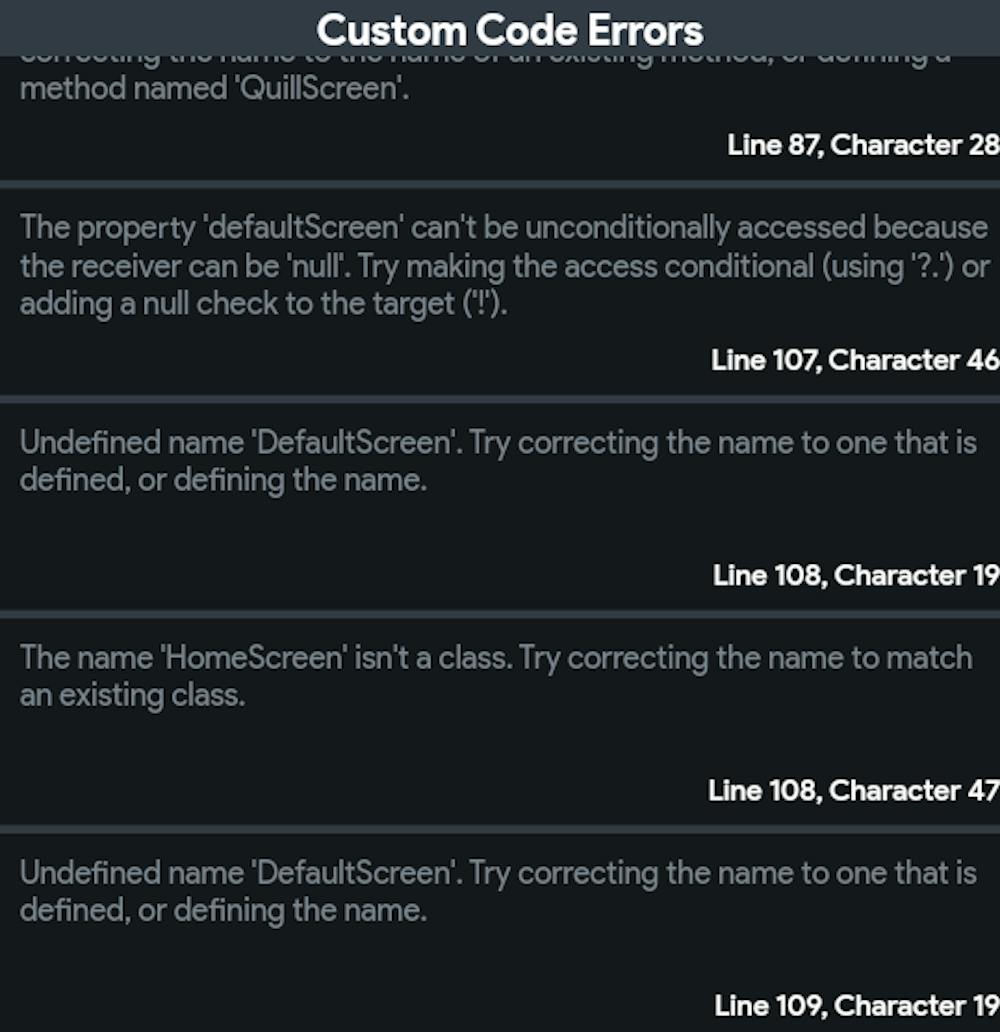
Task: Open error location Line 108, Character 19
Action: coord(855,575)
